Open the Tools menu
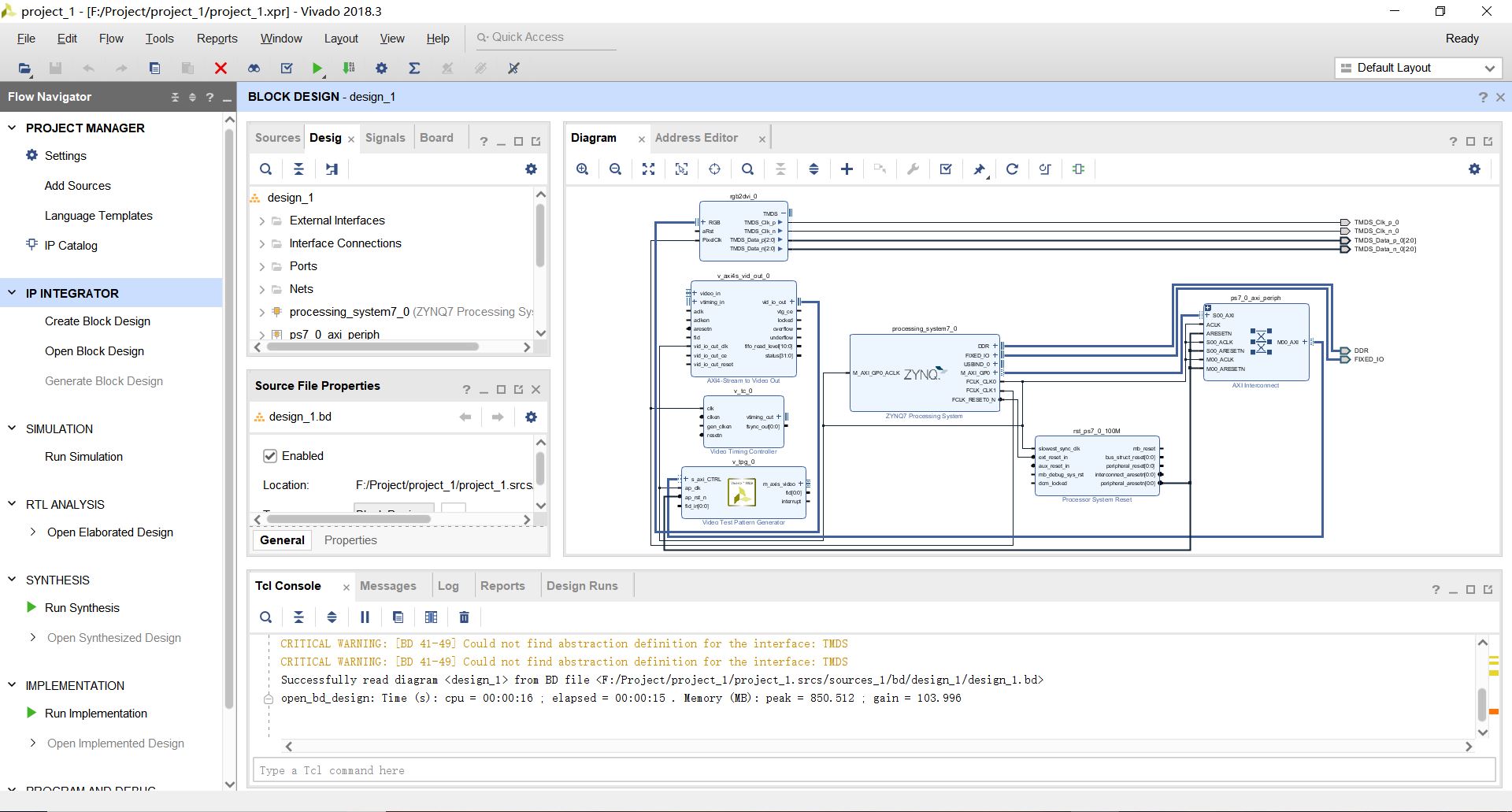Image resolution: width=1512 pixels, height=812 pixels. [x=159, y=39]
